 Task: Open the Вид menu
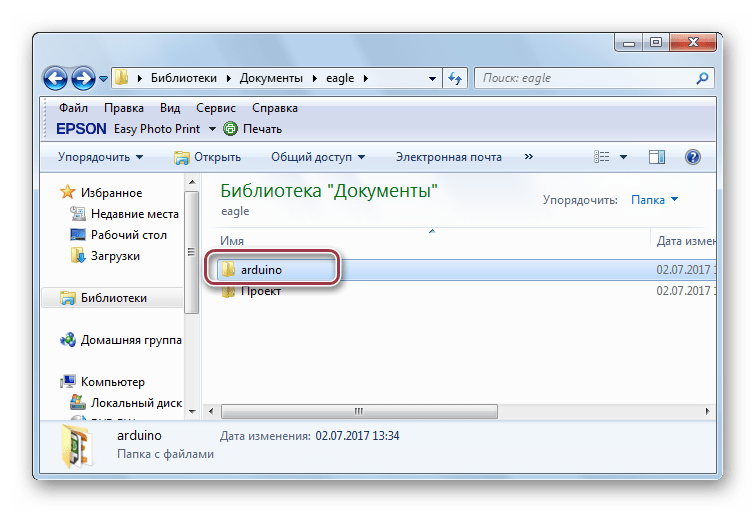coord(170,108)
